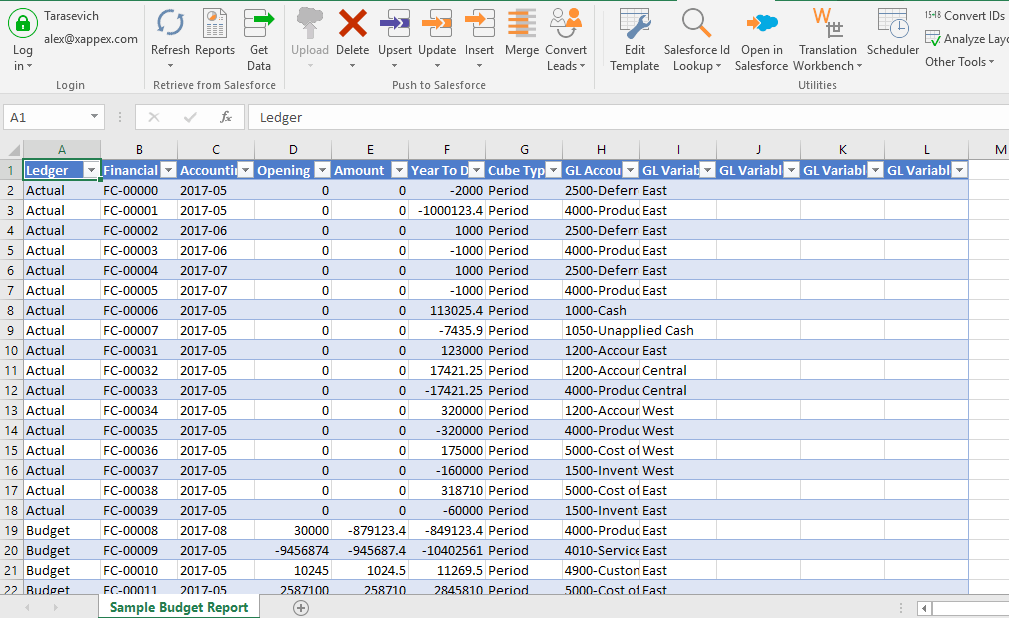Expand the Upsert dropdown arrow
The width and height of the screenshot is (1009, 618).
coord(394,66)
